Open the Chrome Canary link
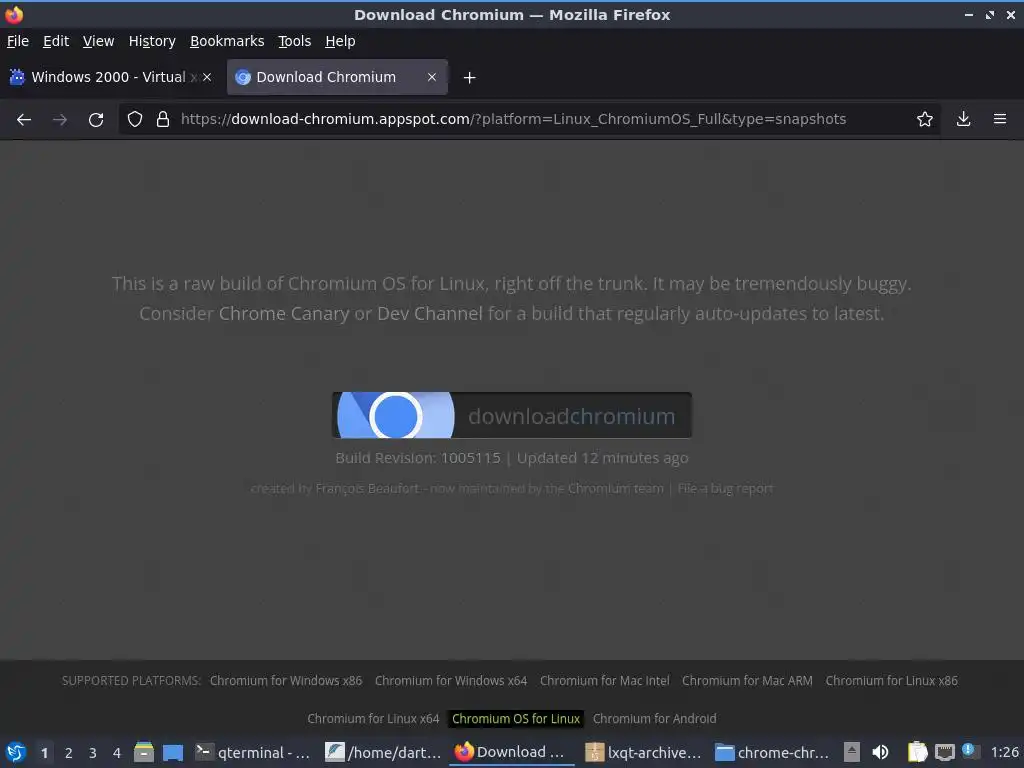Screen dimensions: 1024x768 283,313
